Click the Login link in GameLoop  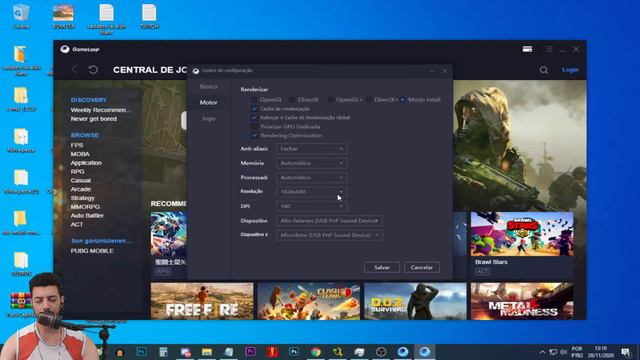[x=570, y=70]
